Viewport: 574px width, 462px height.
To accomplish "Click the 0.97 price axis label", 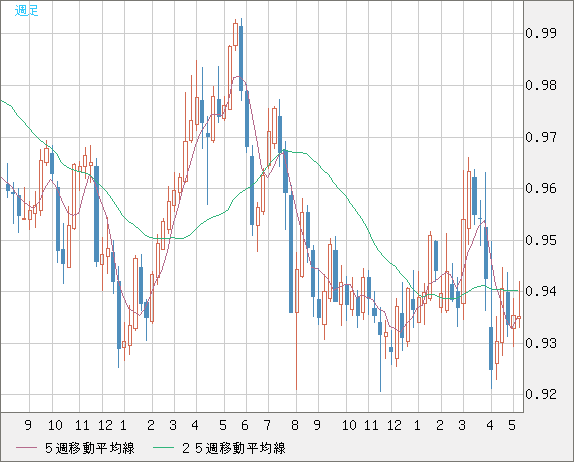I will point(541,137).
